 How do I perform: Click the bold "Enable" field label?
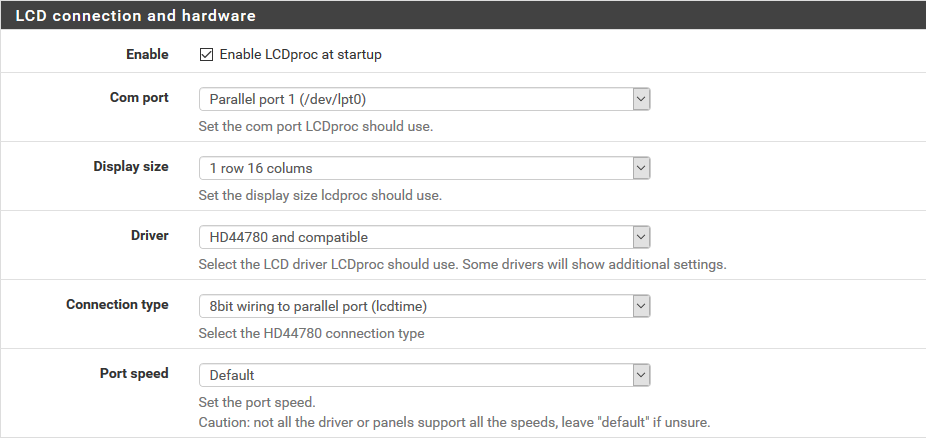pos(147,54)
